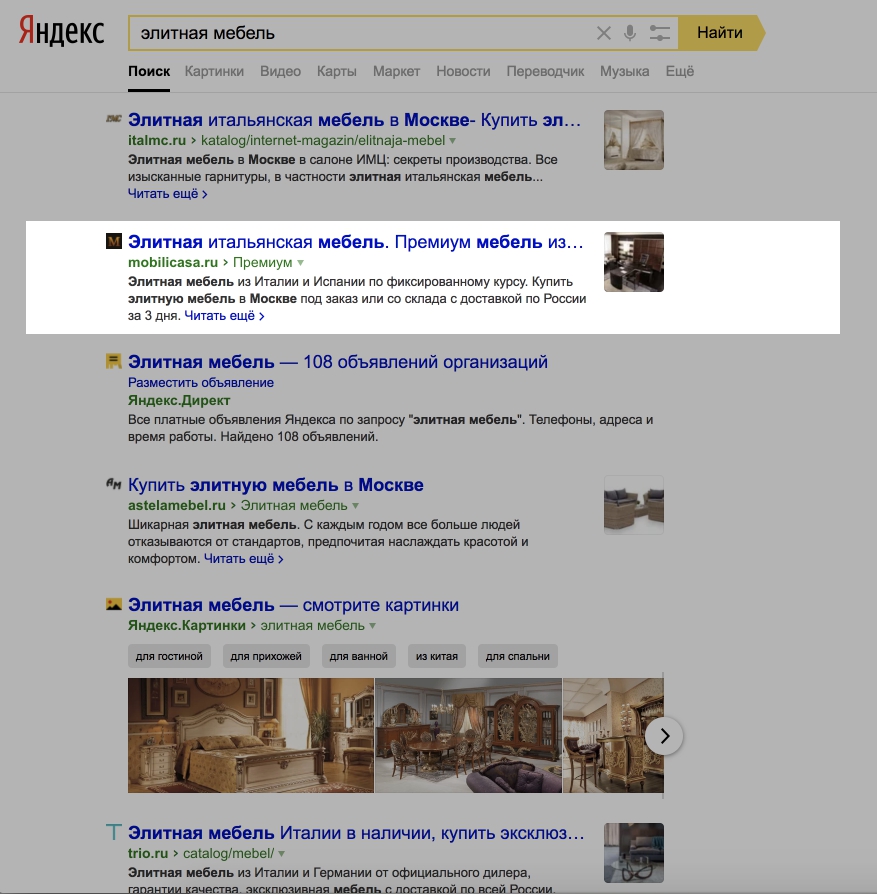Go to the Новости tab
Viewport: 877px width, 894px height.
click(463, 71)
